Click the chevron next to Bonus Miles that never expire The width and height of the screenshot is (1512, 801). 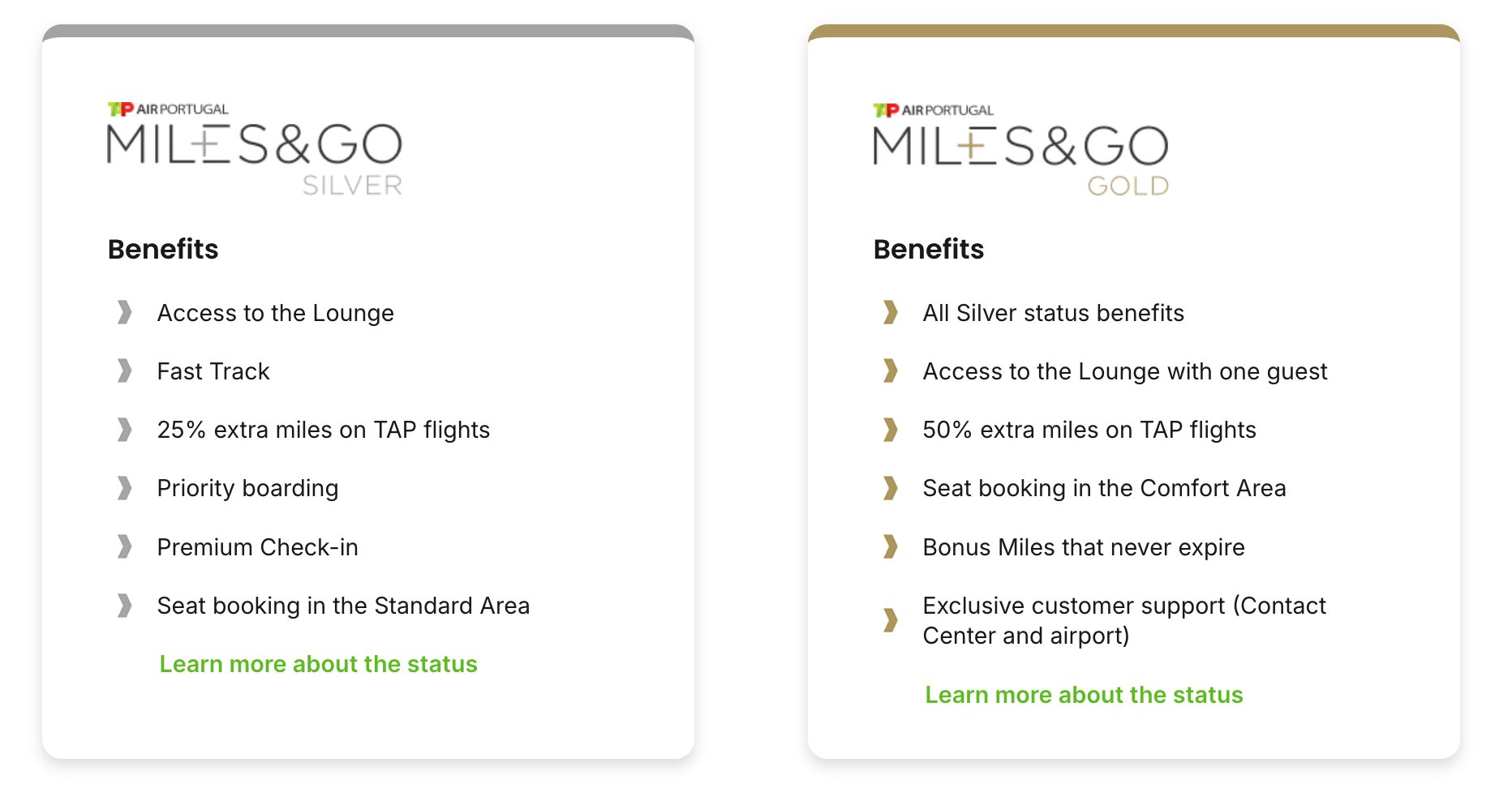(891, 547)
